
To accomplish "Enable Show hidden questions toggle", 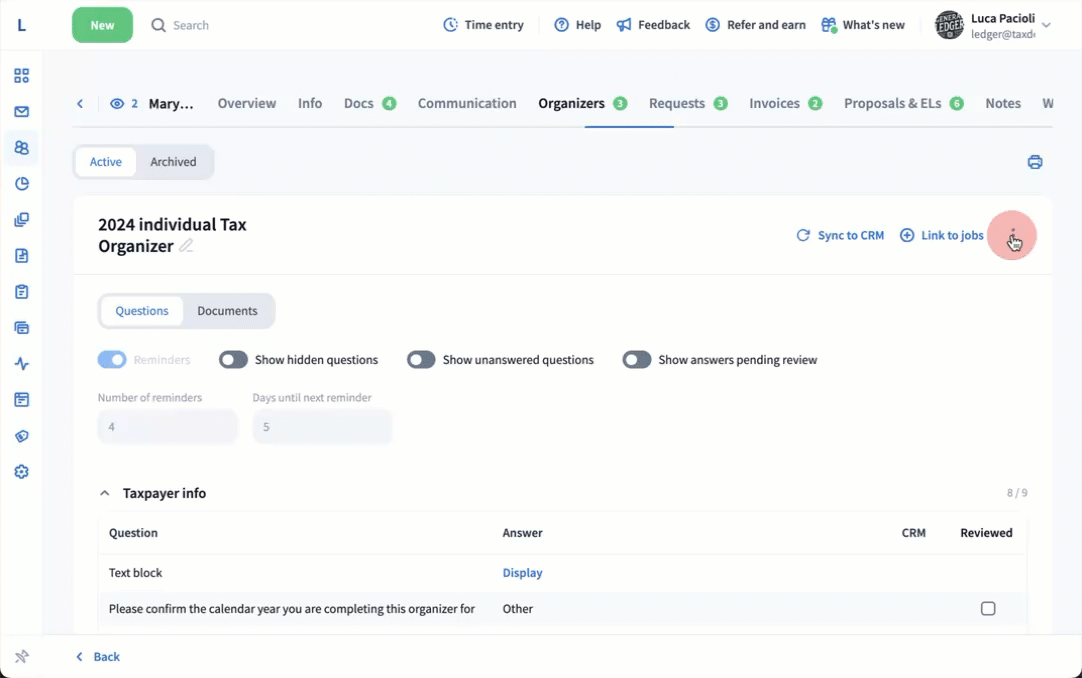I will [233, 360].
